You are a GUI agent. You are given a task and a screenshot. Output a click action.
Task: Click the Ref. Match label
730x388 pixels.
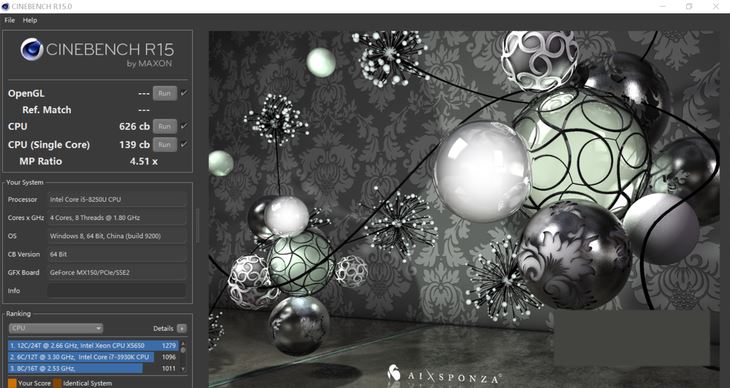coord(47,110)
